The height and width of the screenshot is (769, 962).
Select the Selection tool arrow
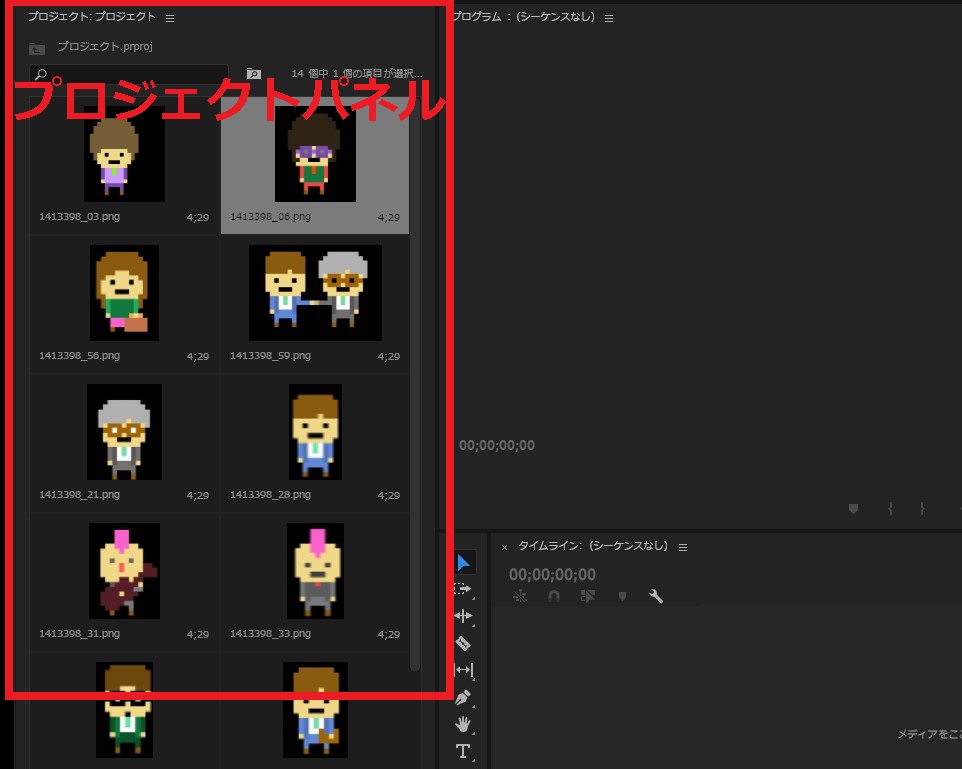coord(463,564)
